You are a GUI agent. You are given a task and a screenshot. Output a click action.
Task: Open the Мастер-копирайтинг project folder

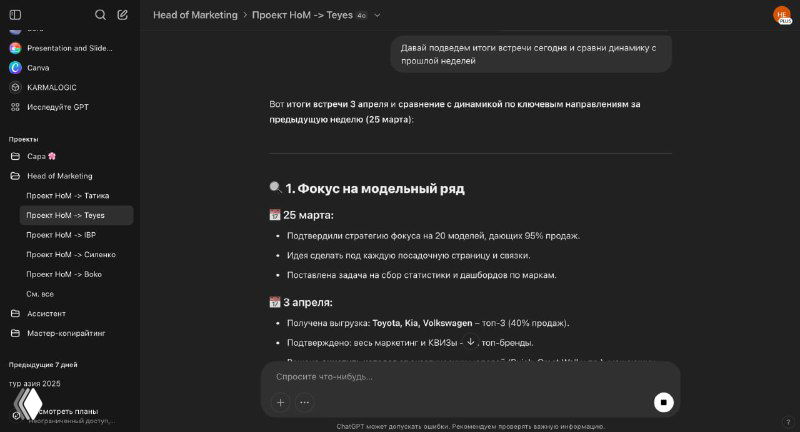click(x=66, y=333)
